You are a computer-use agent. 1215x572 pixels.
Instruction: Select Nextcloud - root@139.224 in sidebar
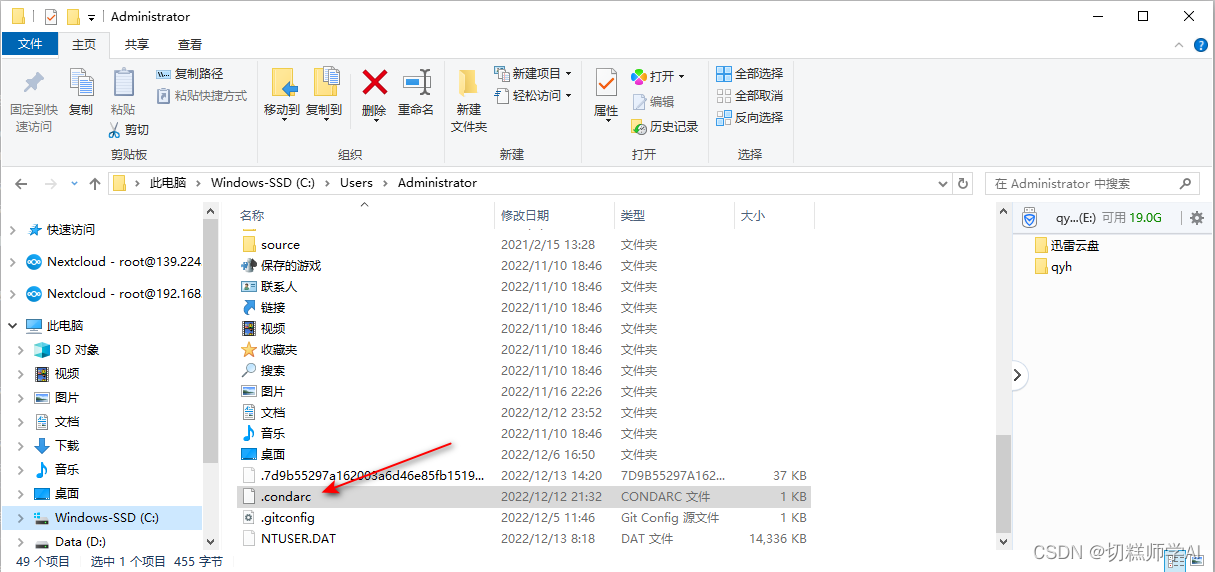(113, 262)
